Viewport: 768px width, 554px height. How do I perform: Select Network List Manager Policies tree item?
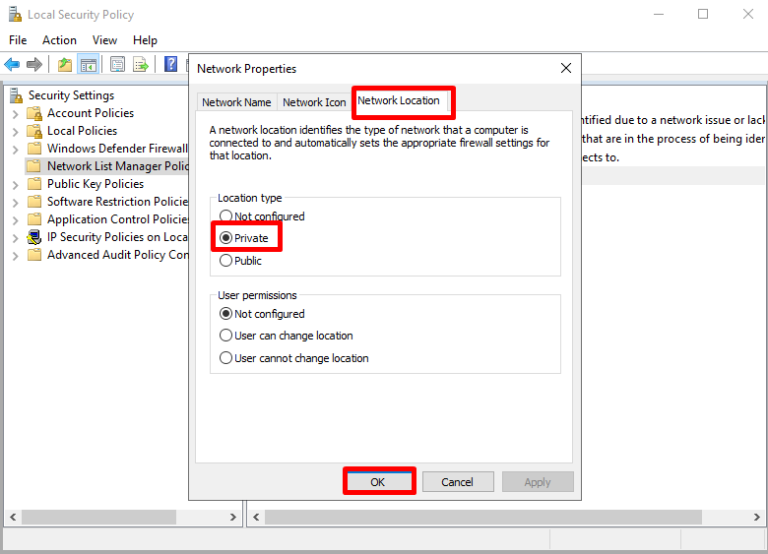tap(117, 166)
